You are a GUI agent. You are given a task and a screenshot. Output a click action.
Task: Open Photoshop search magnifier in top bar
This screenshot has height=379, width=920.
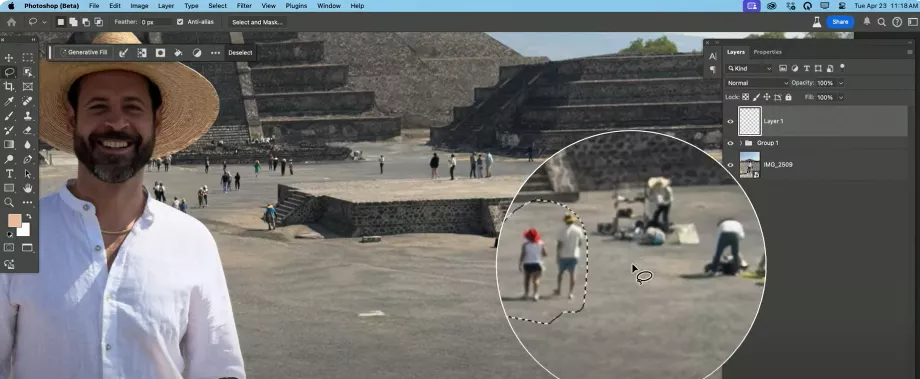tap(881, 22)
